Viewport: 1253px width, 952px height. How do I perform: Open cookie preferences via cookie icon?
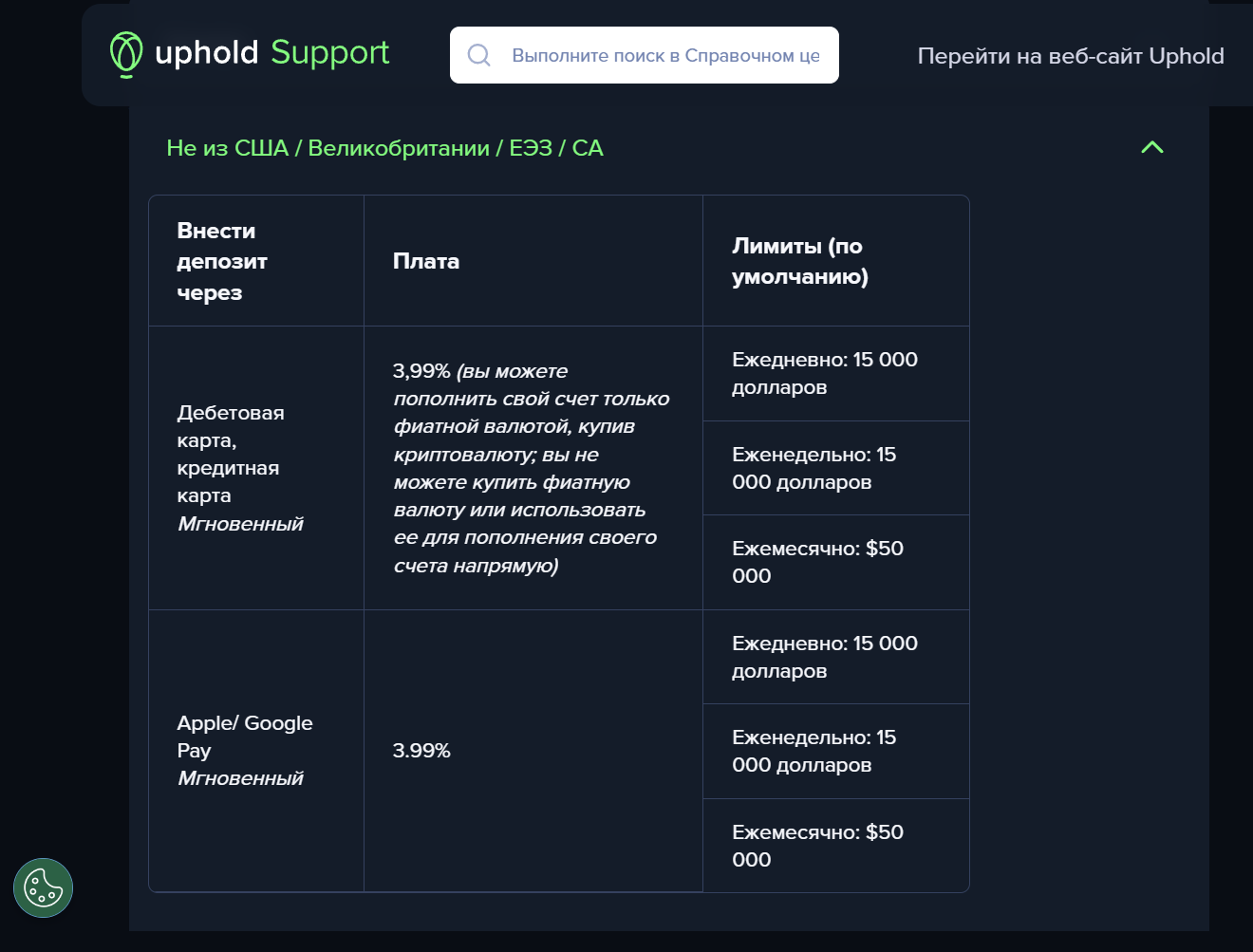43,888
